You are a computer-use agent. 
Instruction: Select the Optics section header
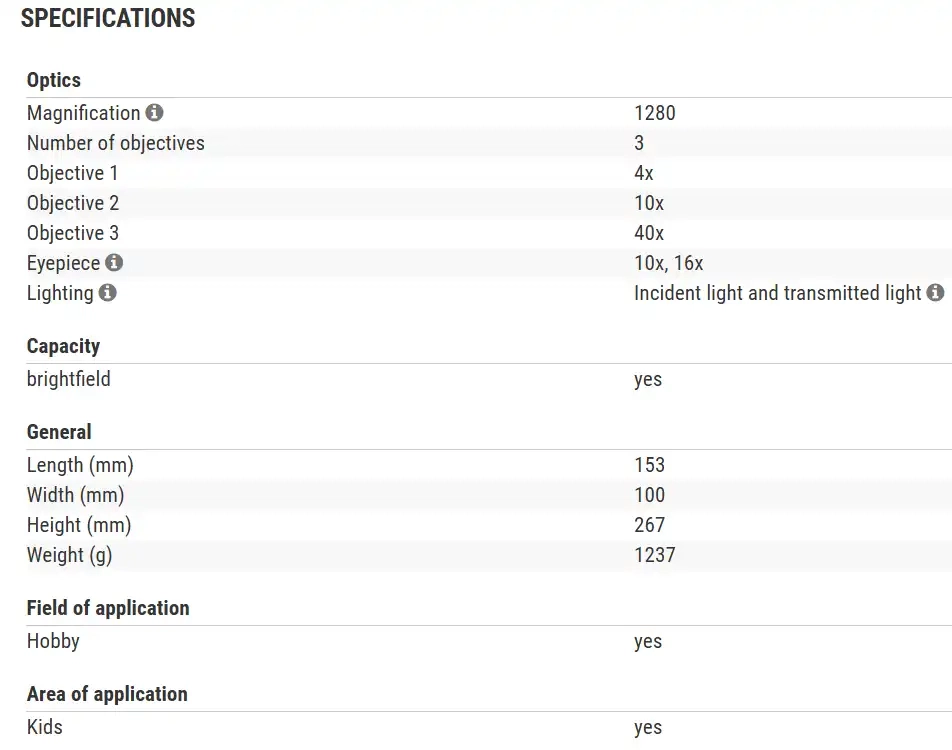pyautogui.click(x=54, y=80)
